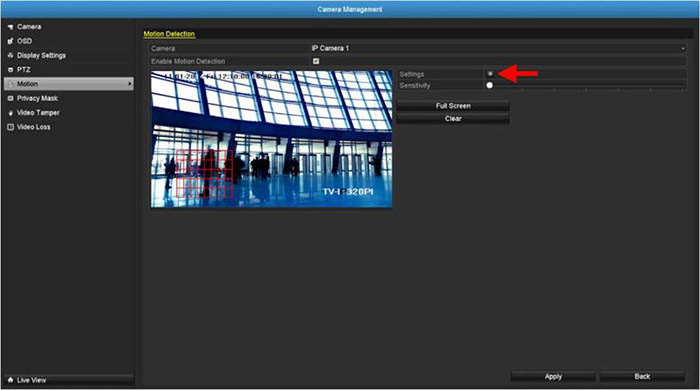Viewport: 700px width, 390px height.
Task: Click the Video Loss icon
Action: tap(10, 127)
